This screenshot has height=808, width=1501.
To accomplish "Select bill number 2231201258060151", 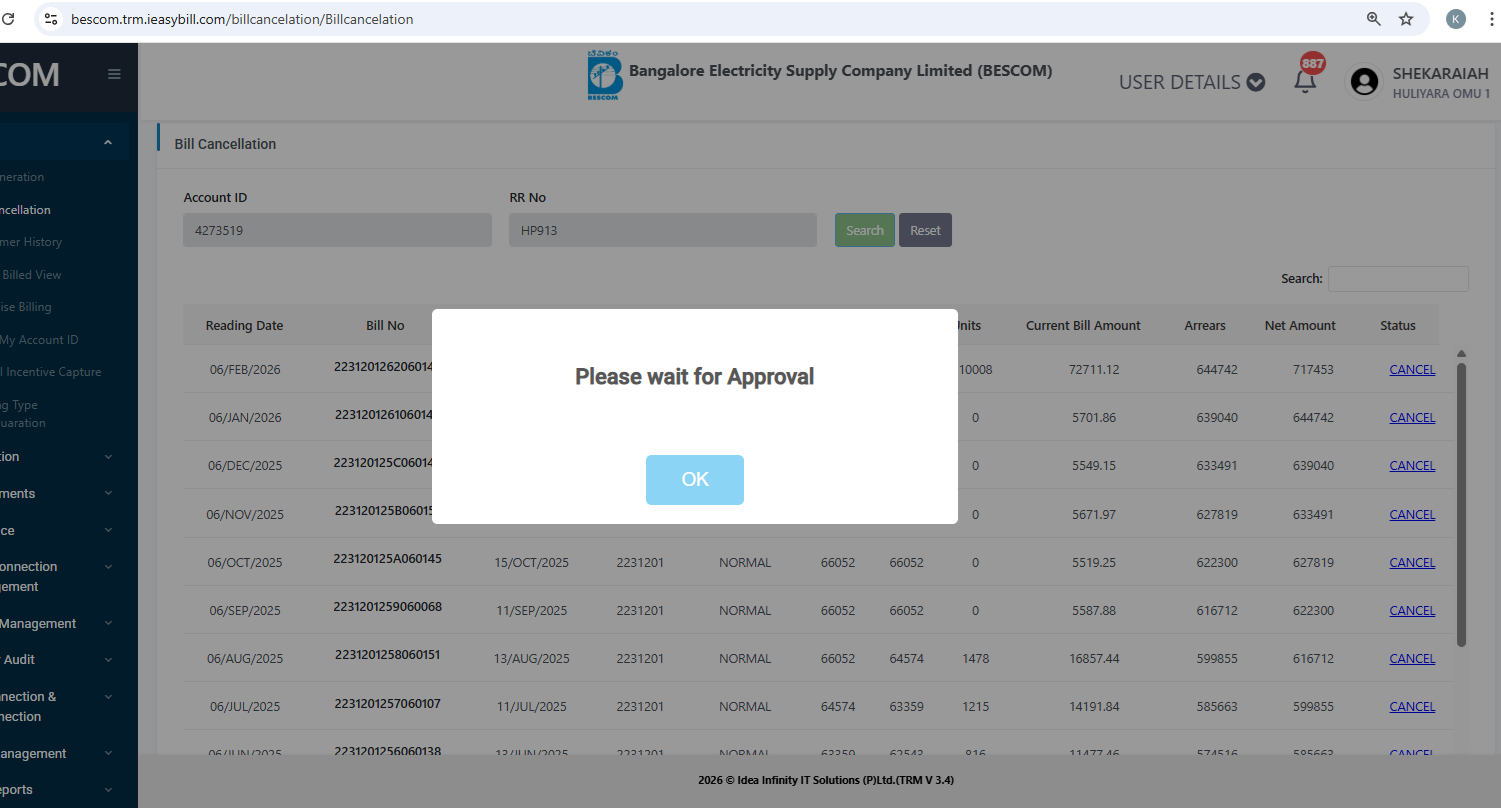I will click(388, 655).
